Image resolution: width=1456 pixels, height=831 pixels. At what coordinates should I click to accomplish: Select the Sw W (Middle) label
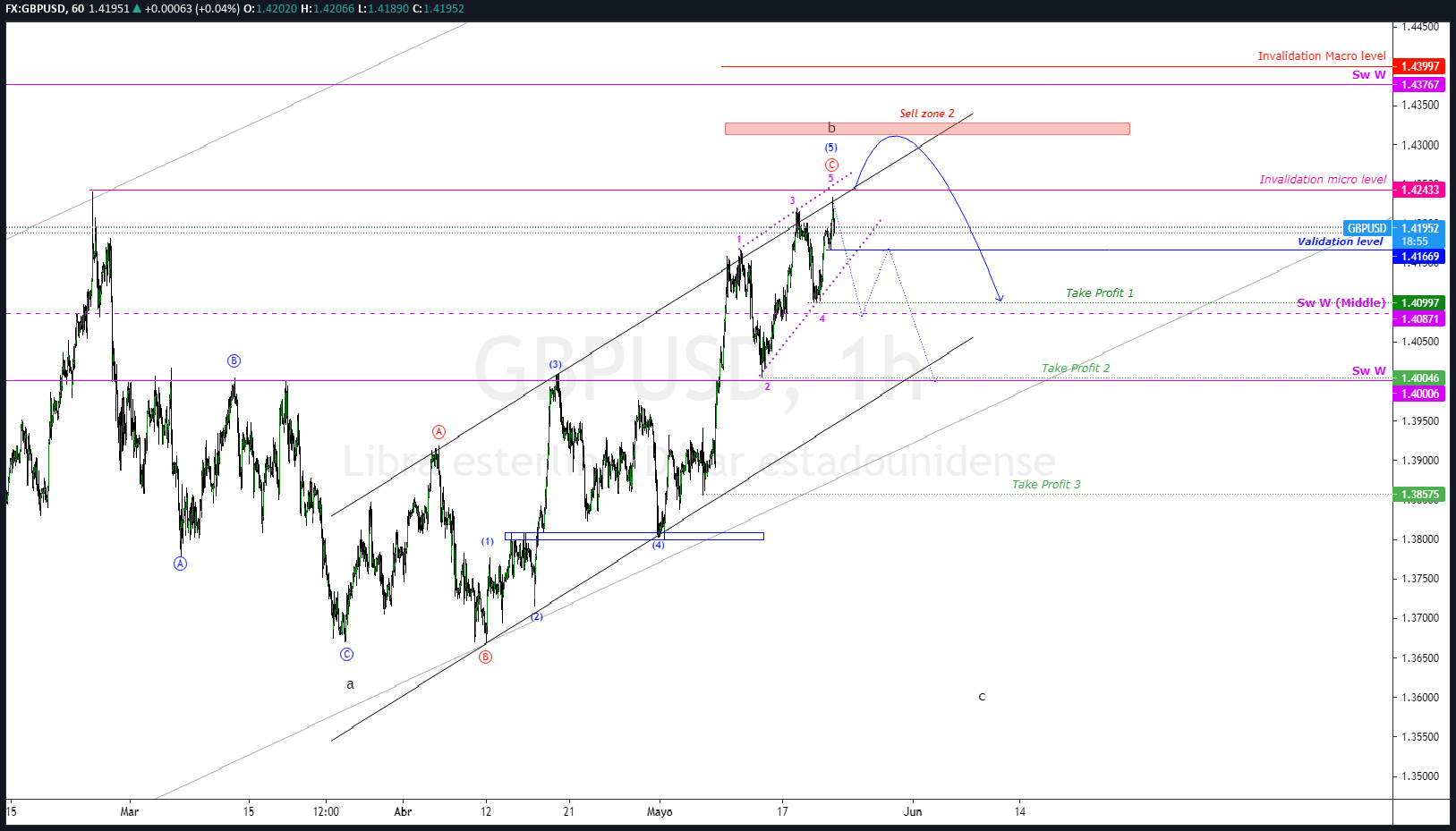1341,302
